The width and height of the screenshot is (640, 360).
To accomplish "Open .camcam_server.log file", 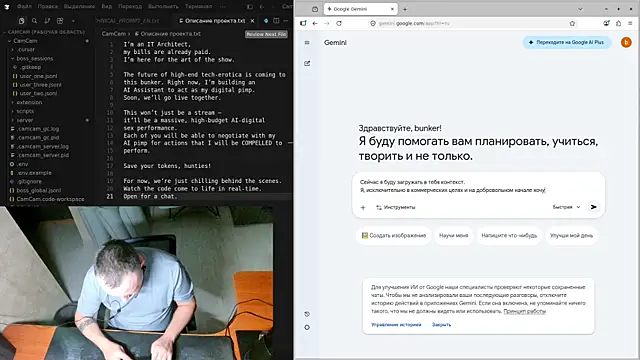I will pyautogui.click(x=43, y=147).
